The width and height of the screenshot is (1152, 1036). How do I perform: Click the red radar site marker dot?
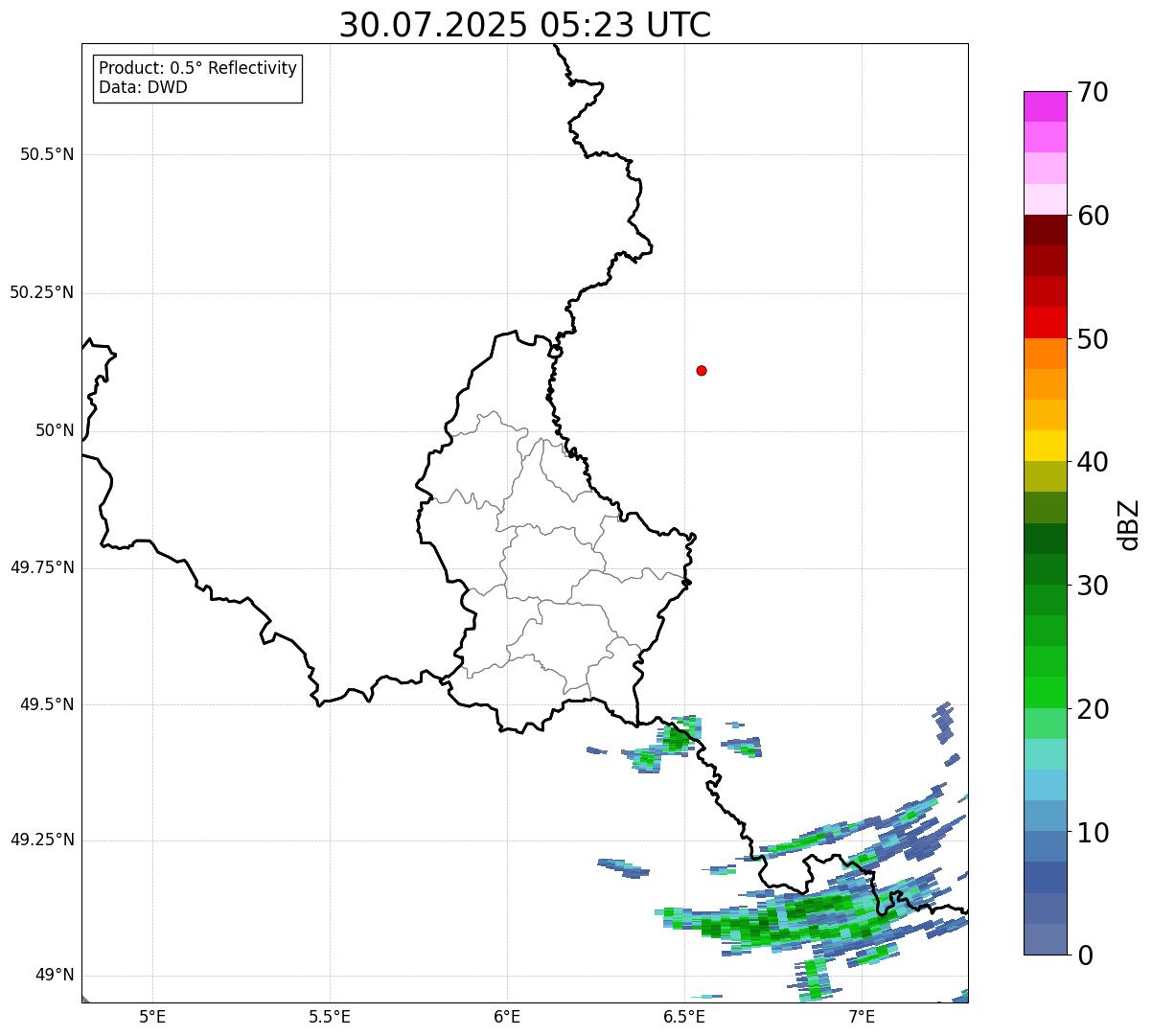click(702, 370)
